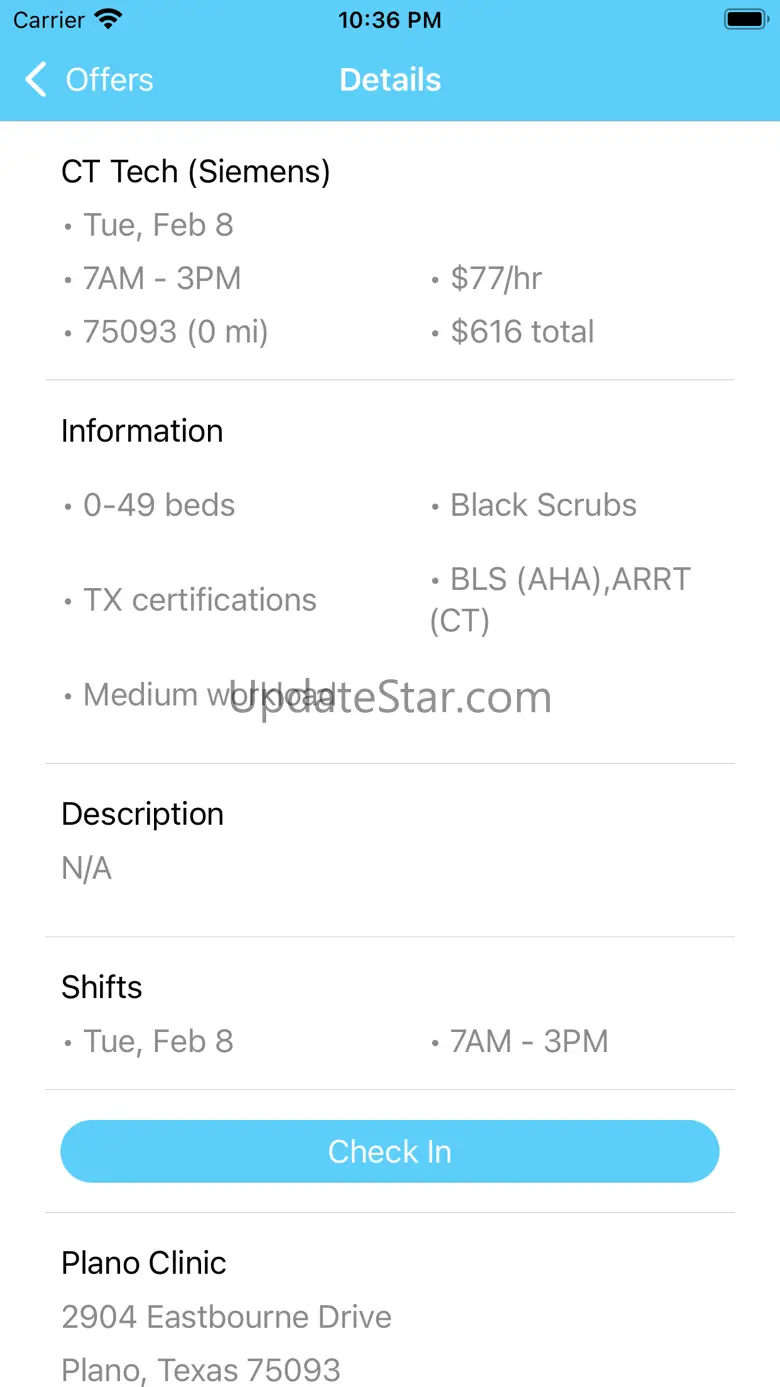Tap the 2904 Eastbourne Drive address
The height and width of the screenshot is (1387, 780).
coord(226,1317)
